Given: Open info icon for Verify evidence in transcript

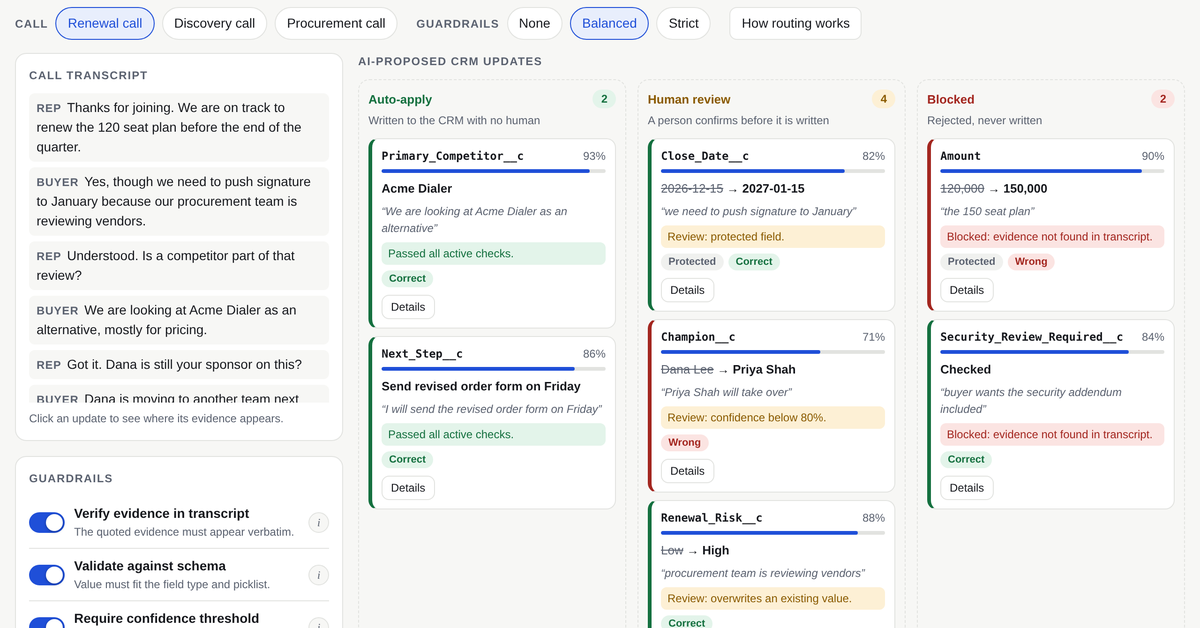Looking at the screenshot, I should 318,522.
